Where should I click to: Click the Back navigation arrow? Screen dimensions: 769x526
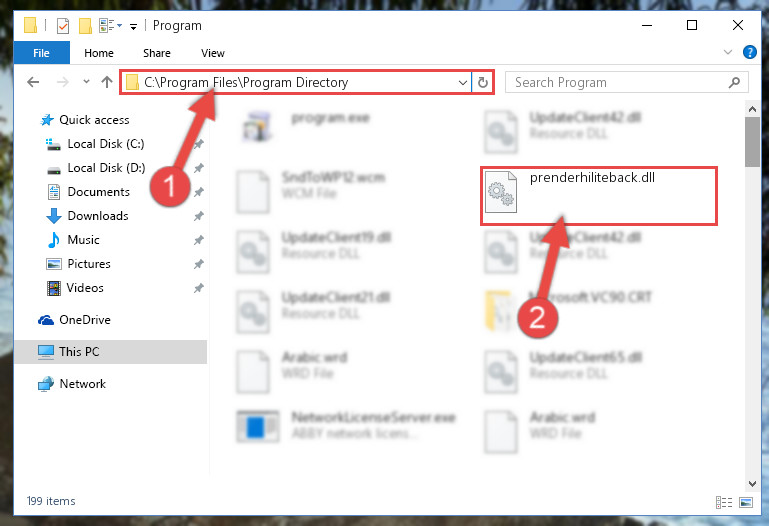point(33,82)
